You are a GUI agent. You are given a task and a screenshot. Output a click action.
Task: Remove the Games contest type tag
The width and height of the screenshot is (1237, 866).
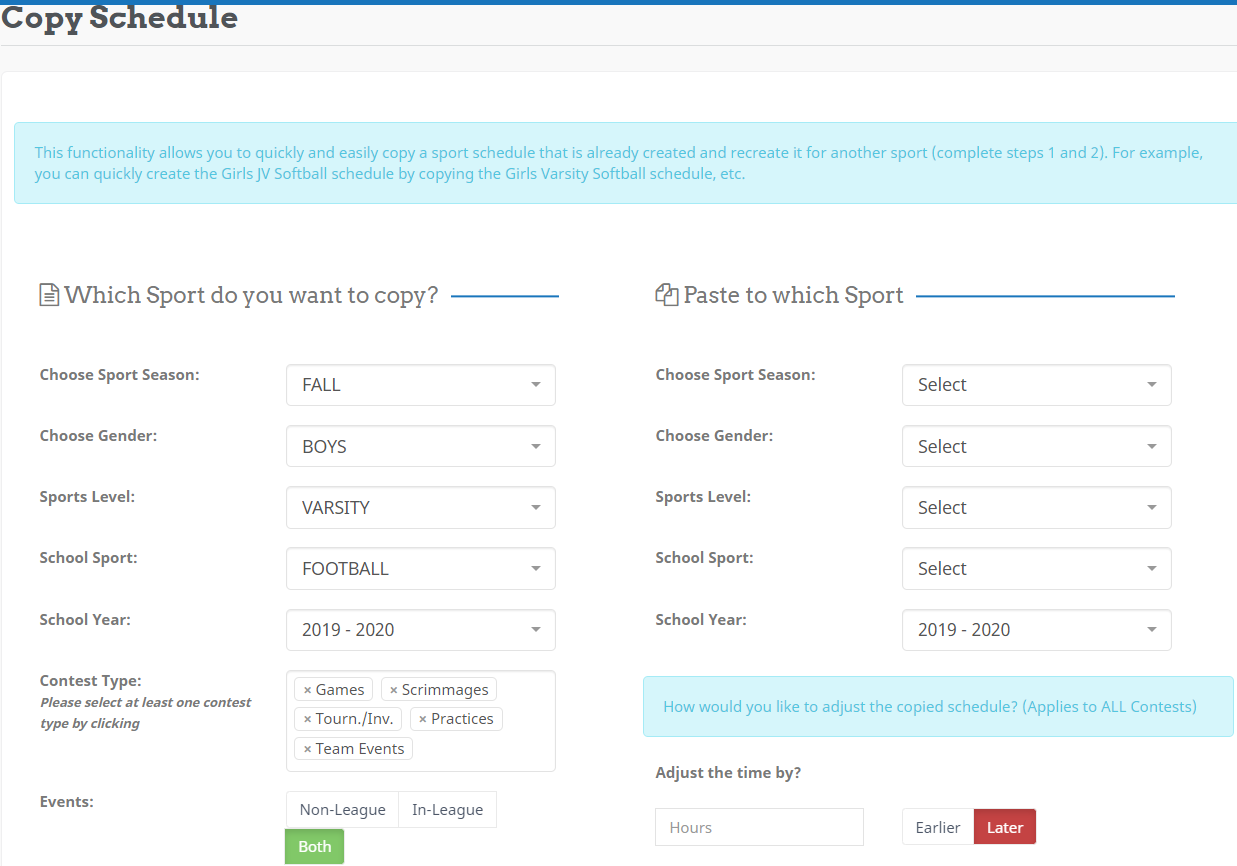pos(307,690)
